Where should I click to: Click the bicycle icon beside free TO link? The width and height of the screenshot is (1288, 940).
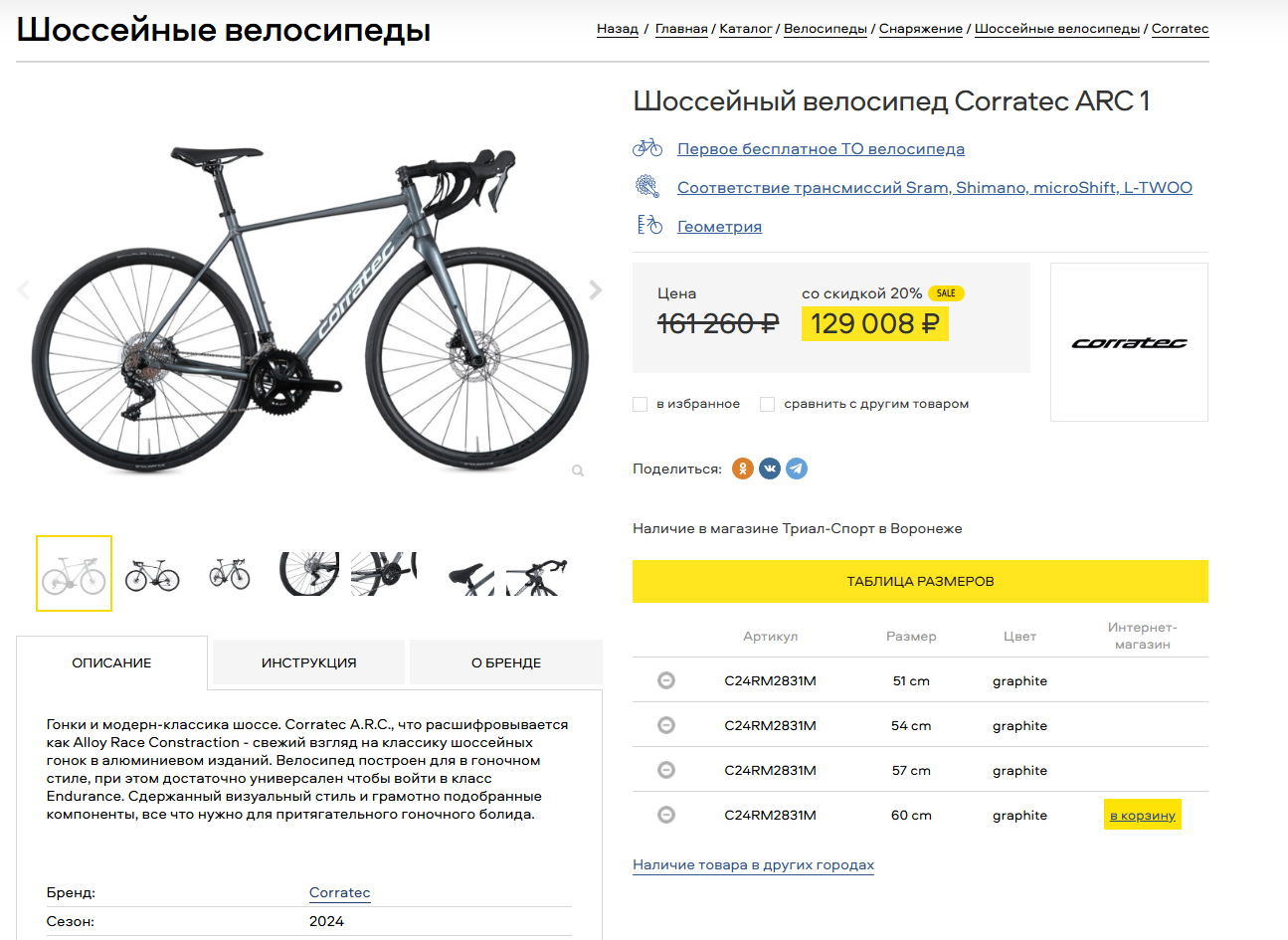click(x=647, y=147)
